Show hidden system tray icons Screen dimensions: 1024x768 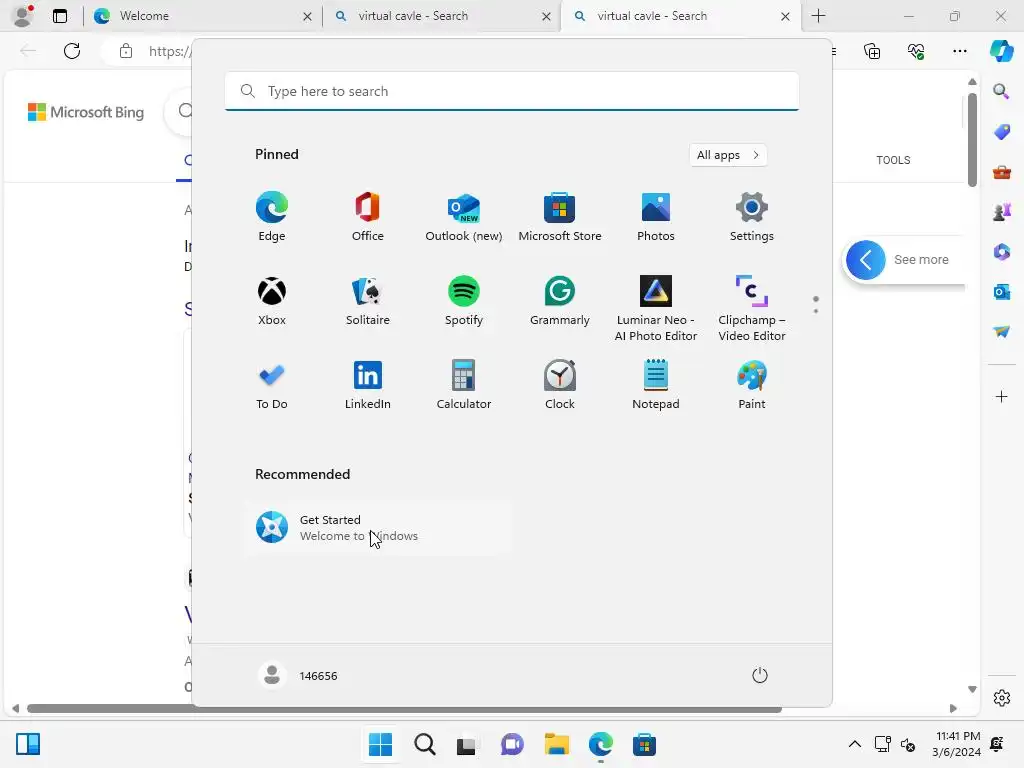pyautogui.click(x=854, y=744)
